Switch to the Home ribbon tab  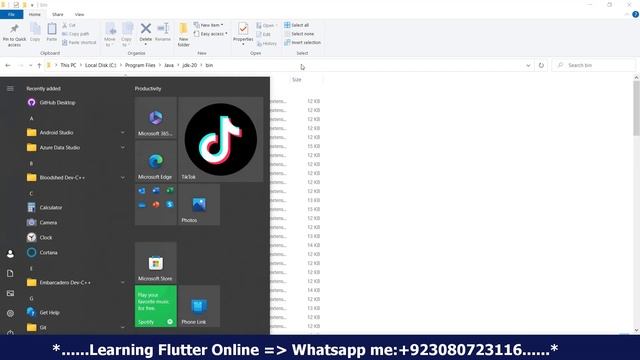35,14
